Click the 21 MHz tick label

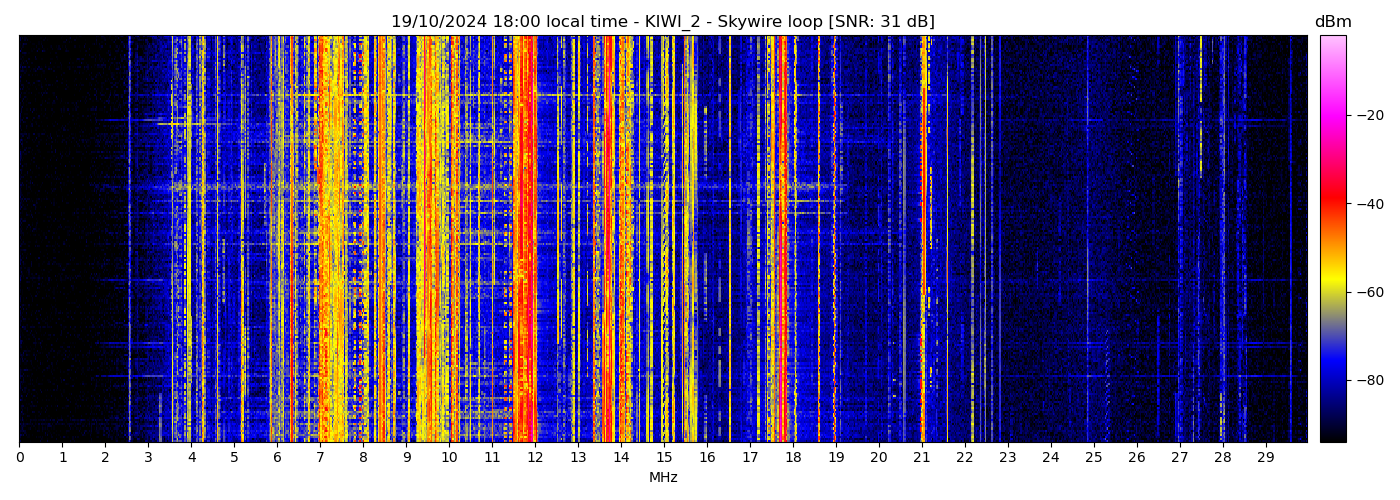coord(922,457)
